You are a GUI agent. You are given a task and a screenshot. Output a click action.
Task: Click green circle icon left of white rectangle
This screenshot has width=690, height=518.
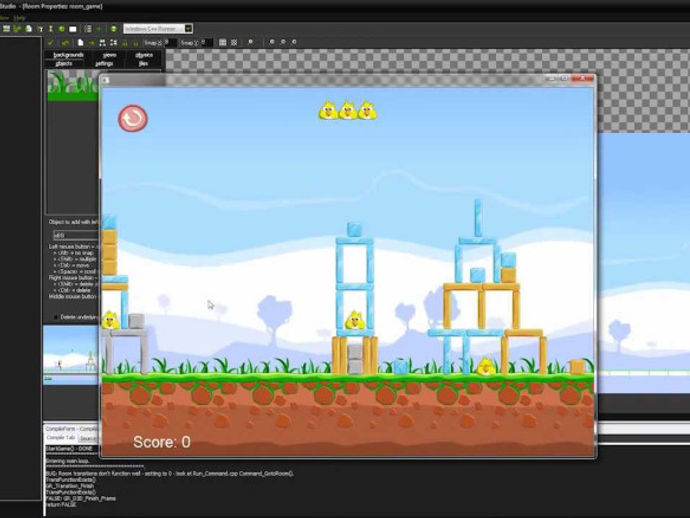pos(62,29)
